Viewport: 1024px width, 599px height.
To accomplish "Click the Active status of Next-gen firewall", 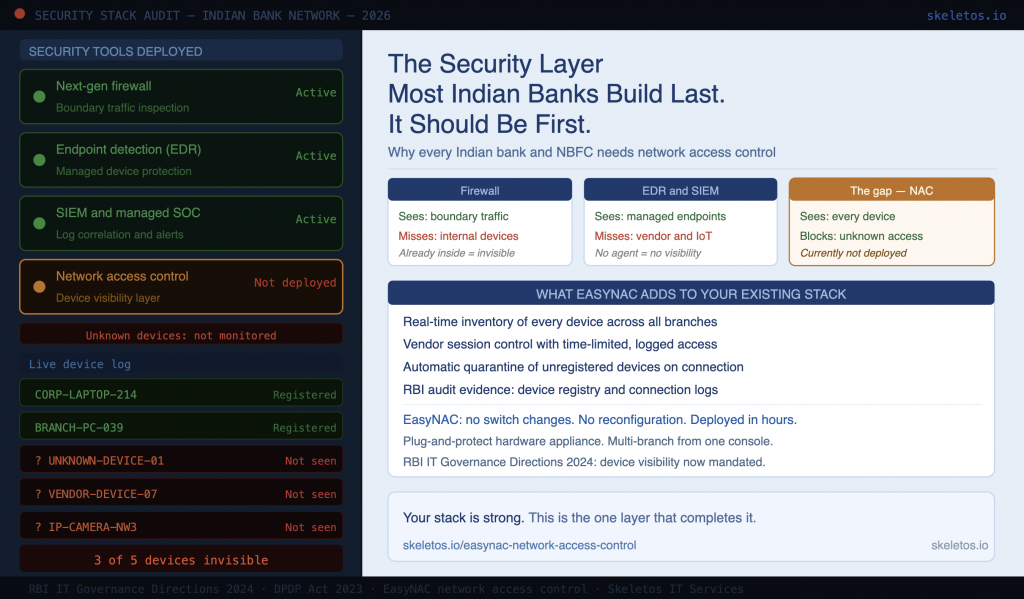I will 316,92.
